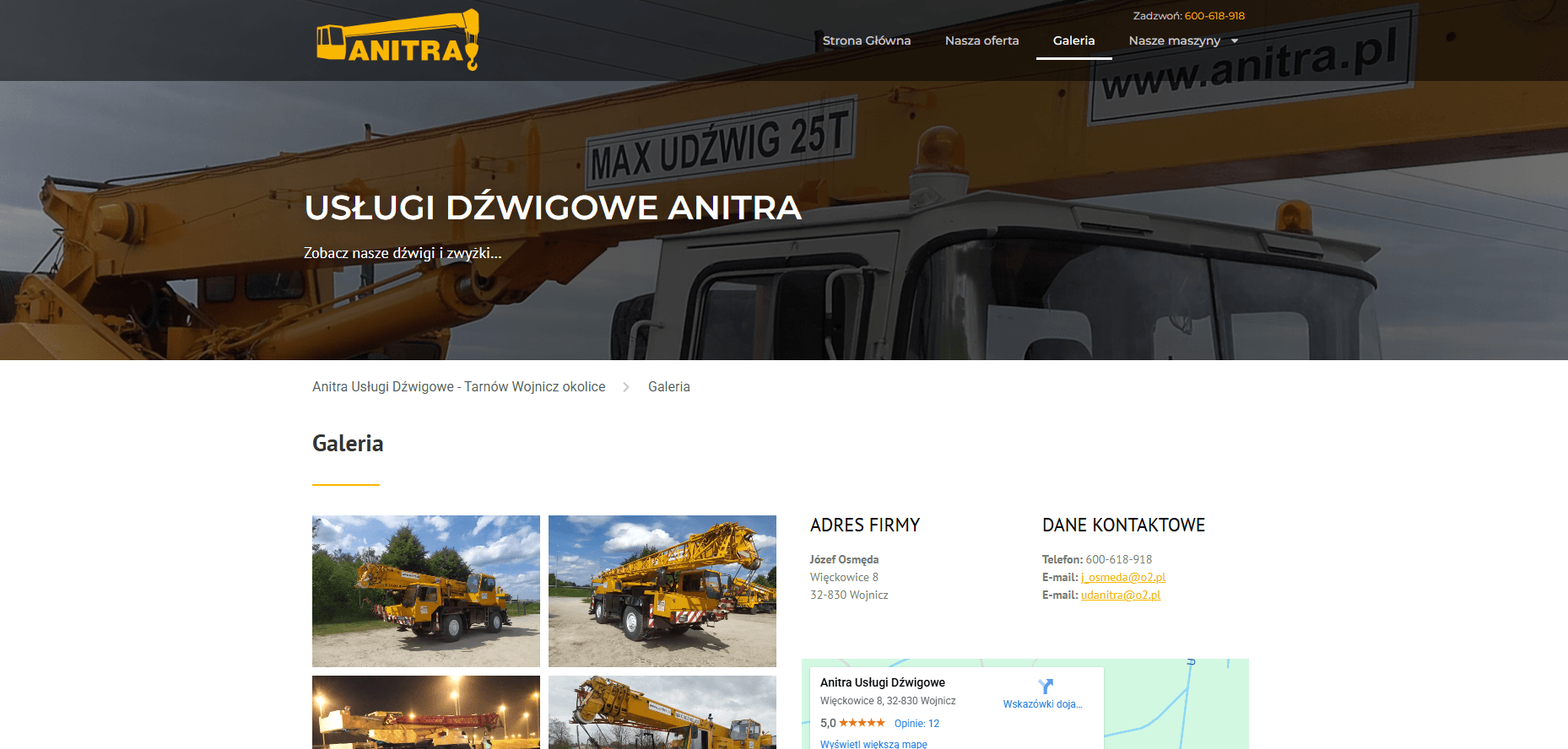Click the Anitra crane logo

point(397,40)
